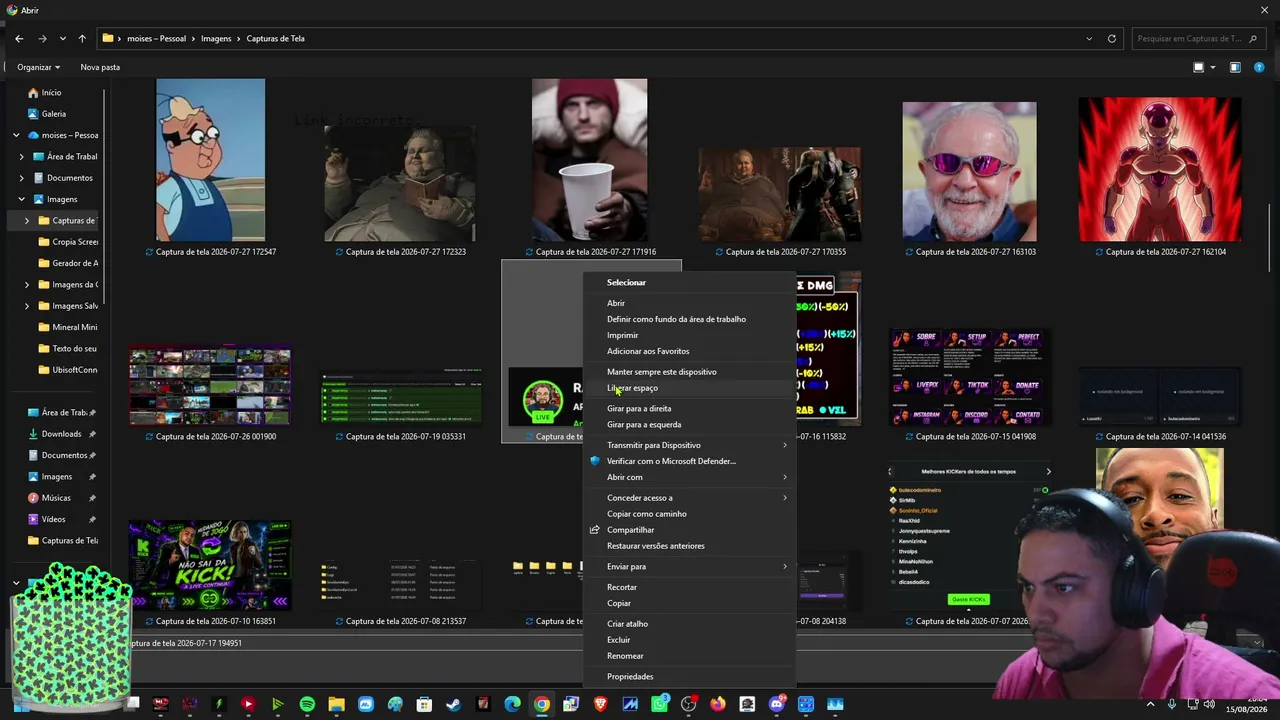Open the view options dropdown arrow
Screen dimensions: 1280x720
[x=1213, y=67]
